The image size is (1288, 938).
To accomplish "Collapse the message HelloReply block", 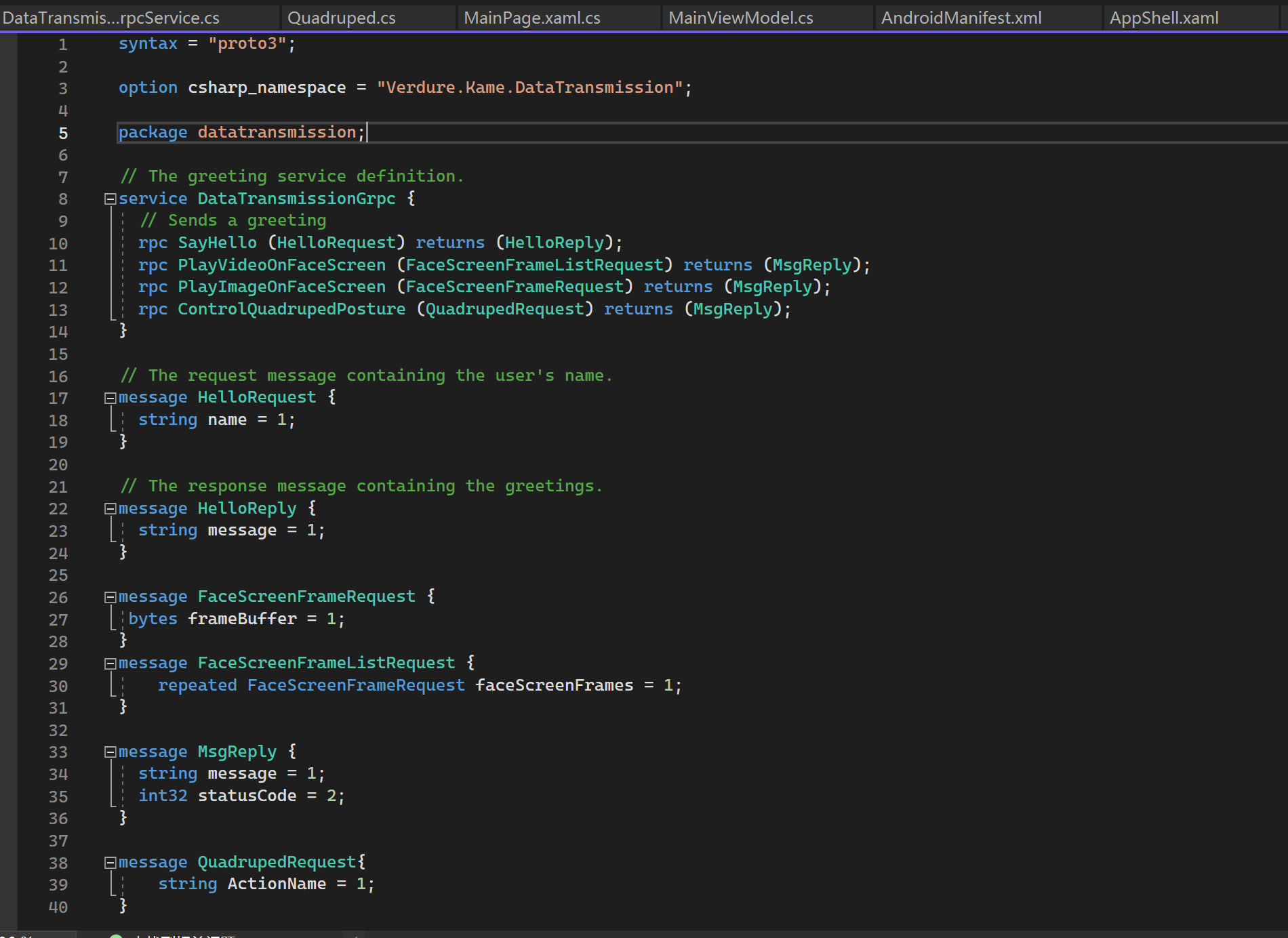I will pyautogui.click(x=110, y=508).
